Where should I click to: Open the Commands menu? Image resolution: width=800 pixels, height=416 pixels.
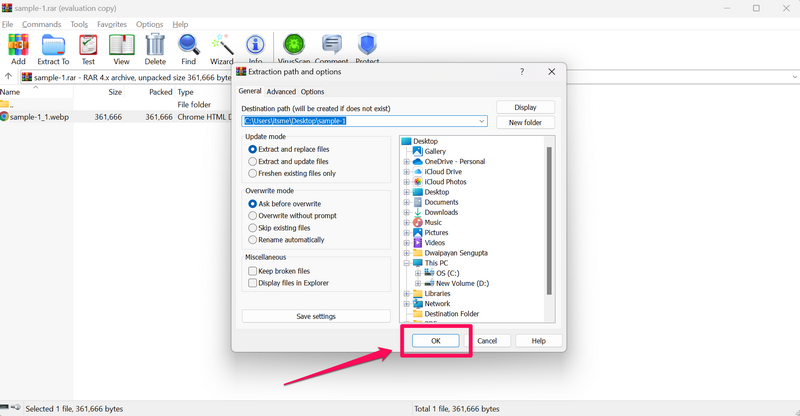point(41,24)
